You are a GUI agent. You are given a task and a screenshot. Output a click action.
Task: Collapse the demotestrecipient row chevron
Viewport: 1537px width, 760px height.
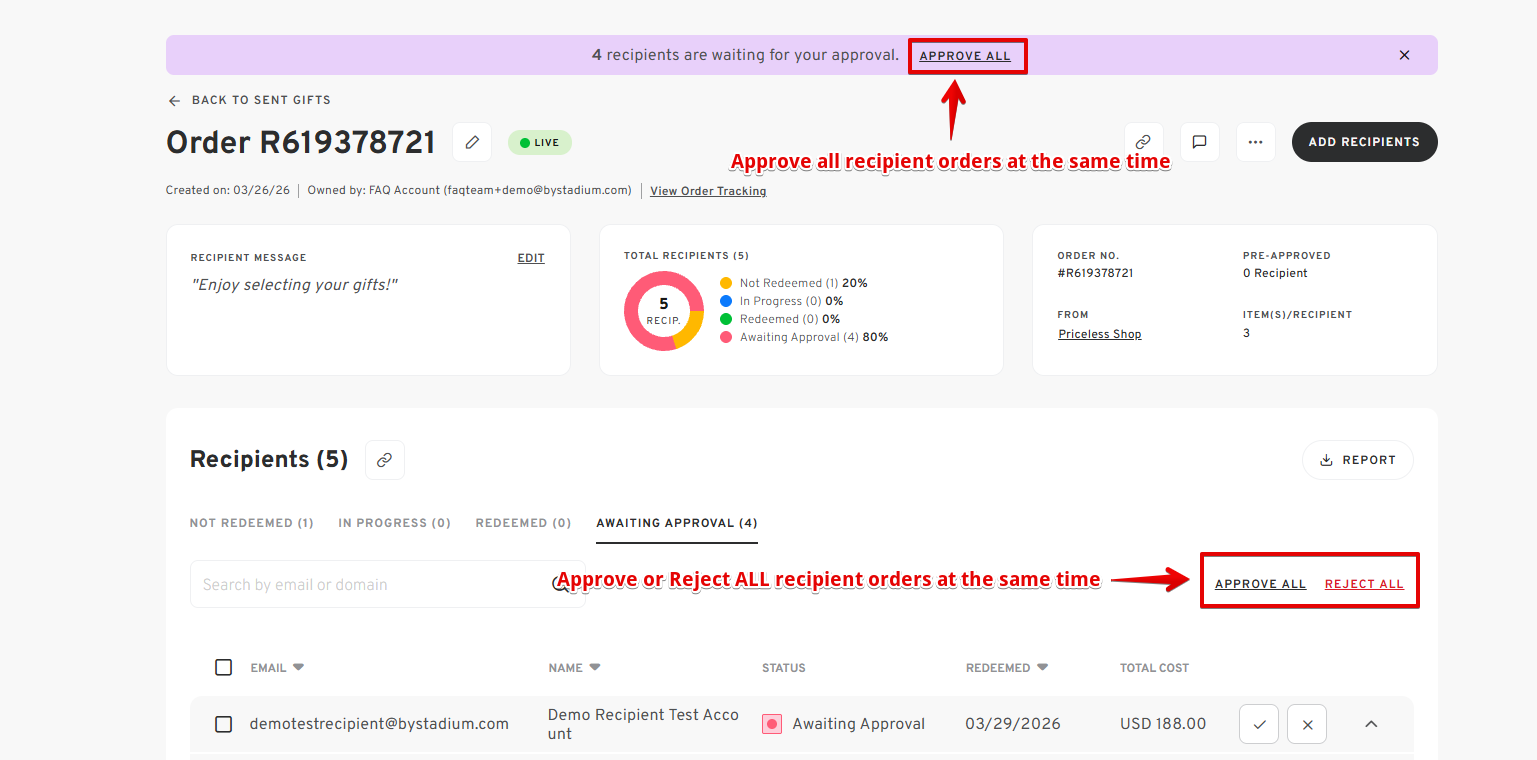[1371, 724]
